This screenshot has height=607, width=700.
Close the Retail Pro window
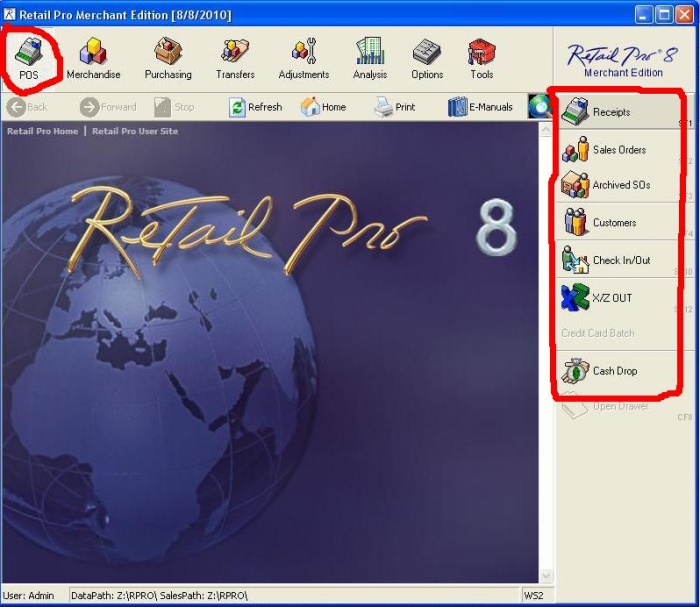(x=684, y=15)
